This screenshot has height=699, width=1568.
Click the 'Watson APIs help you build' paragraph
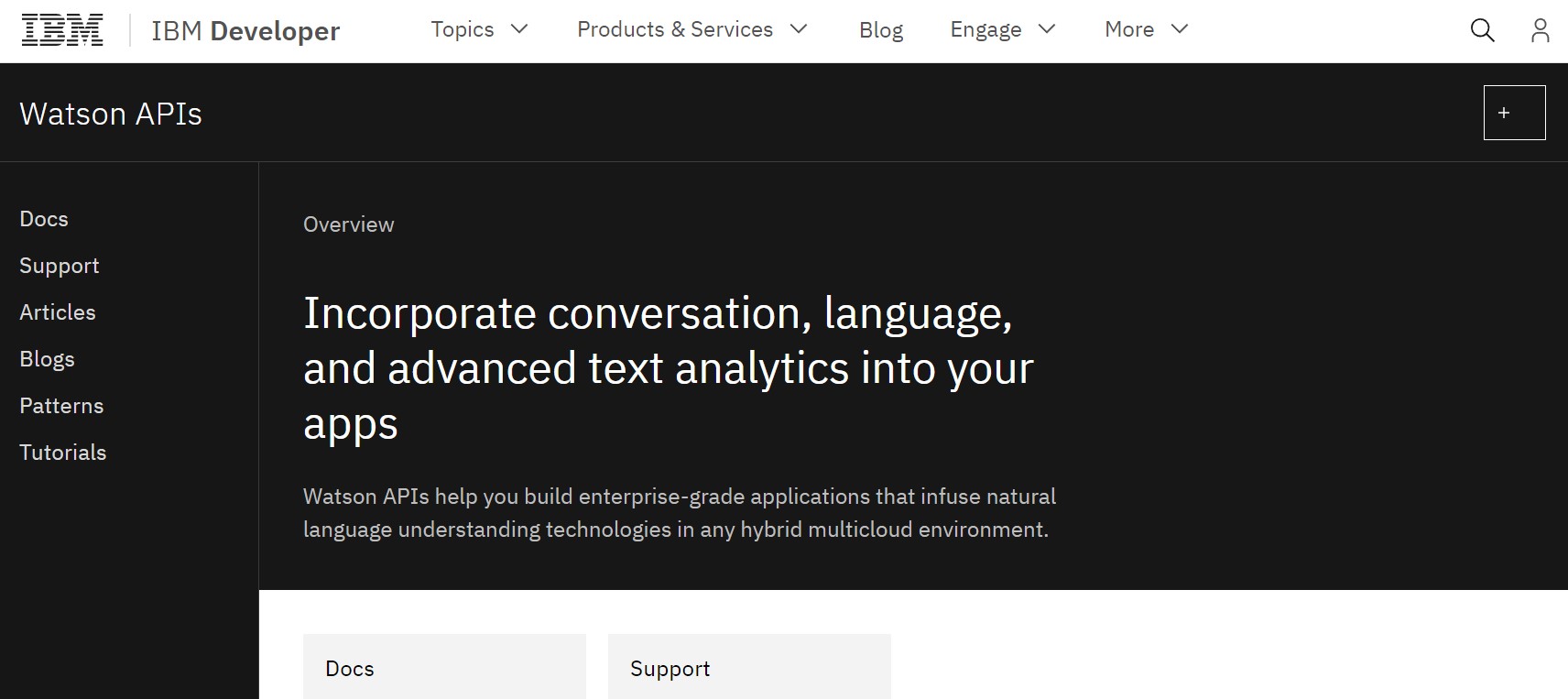coord(680,513)
